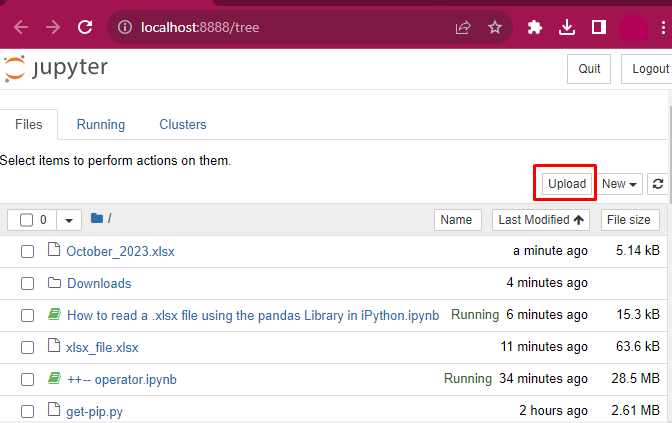Switch to the Clusters tab
The height and width of the screenshot is (423, 672).
point(183,125)
